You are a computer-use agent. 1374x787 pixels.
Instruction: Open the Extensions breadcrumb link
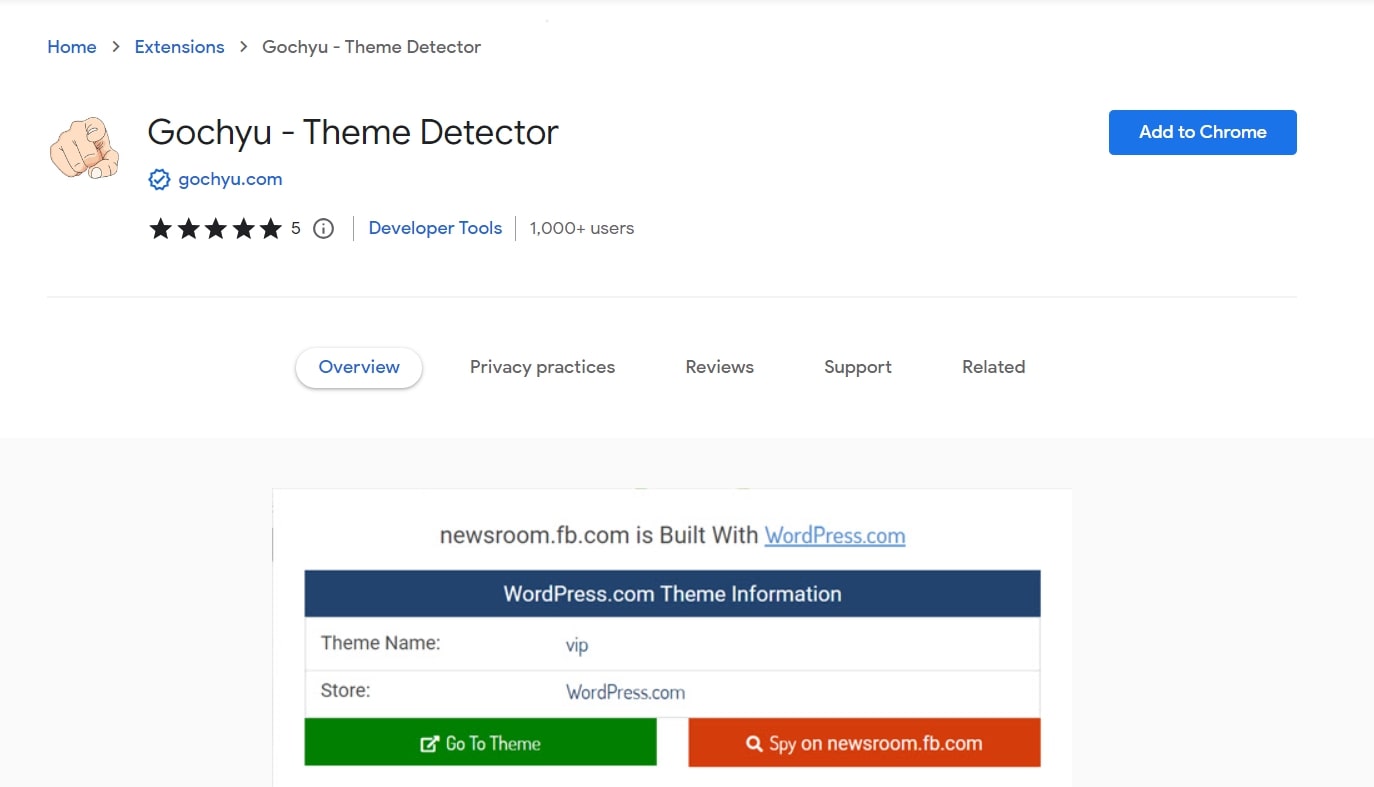(179, 47)
